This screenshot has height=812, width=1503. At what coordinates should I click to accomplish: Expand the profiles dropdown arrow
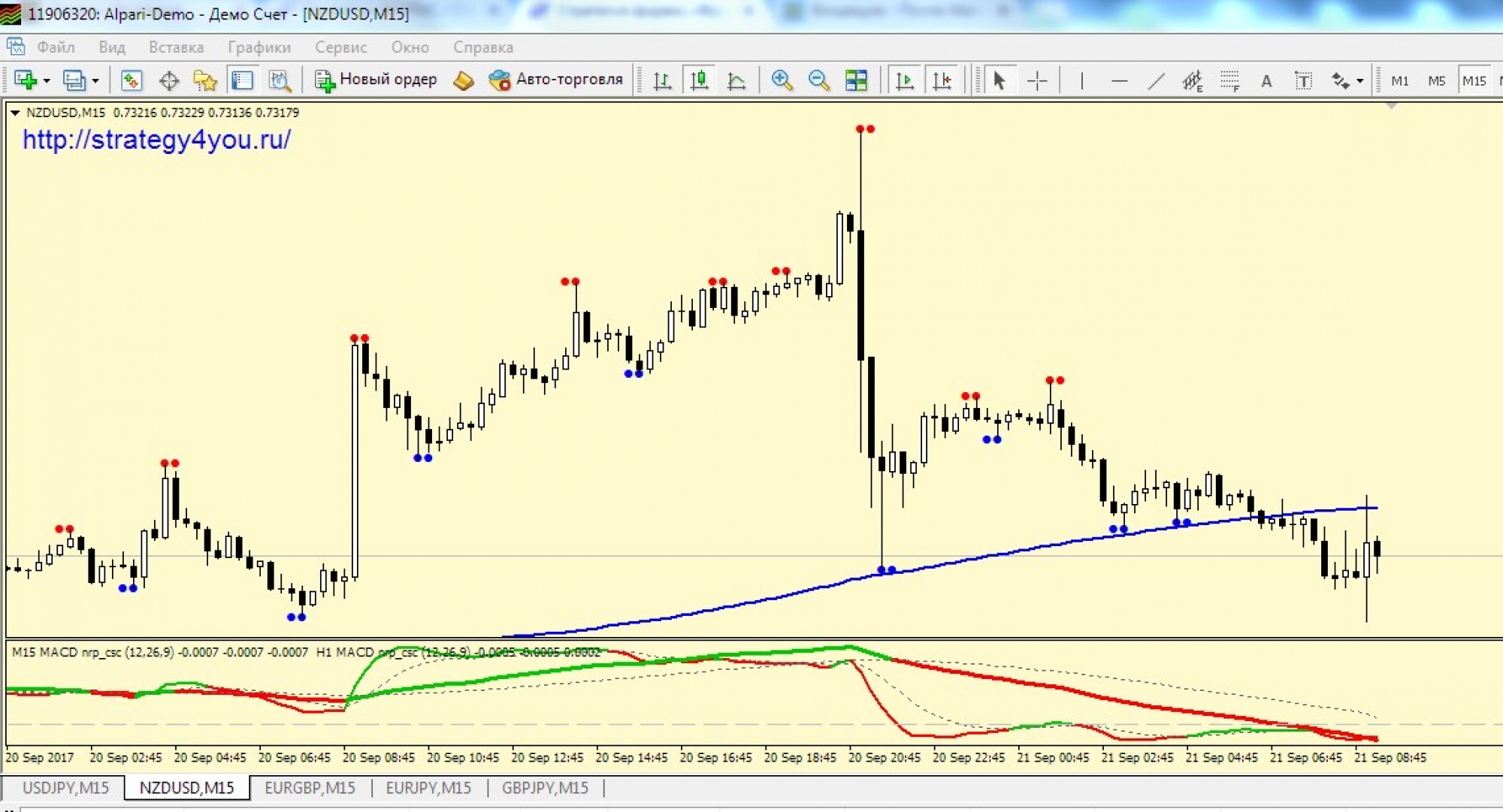[95, 81]
